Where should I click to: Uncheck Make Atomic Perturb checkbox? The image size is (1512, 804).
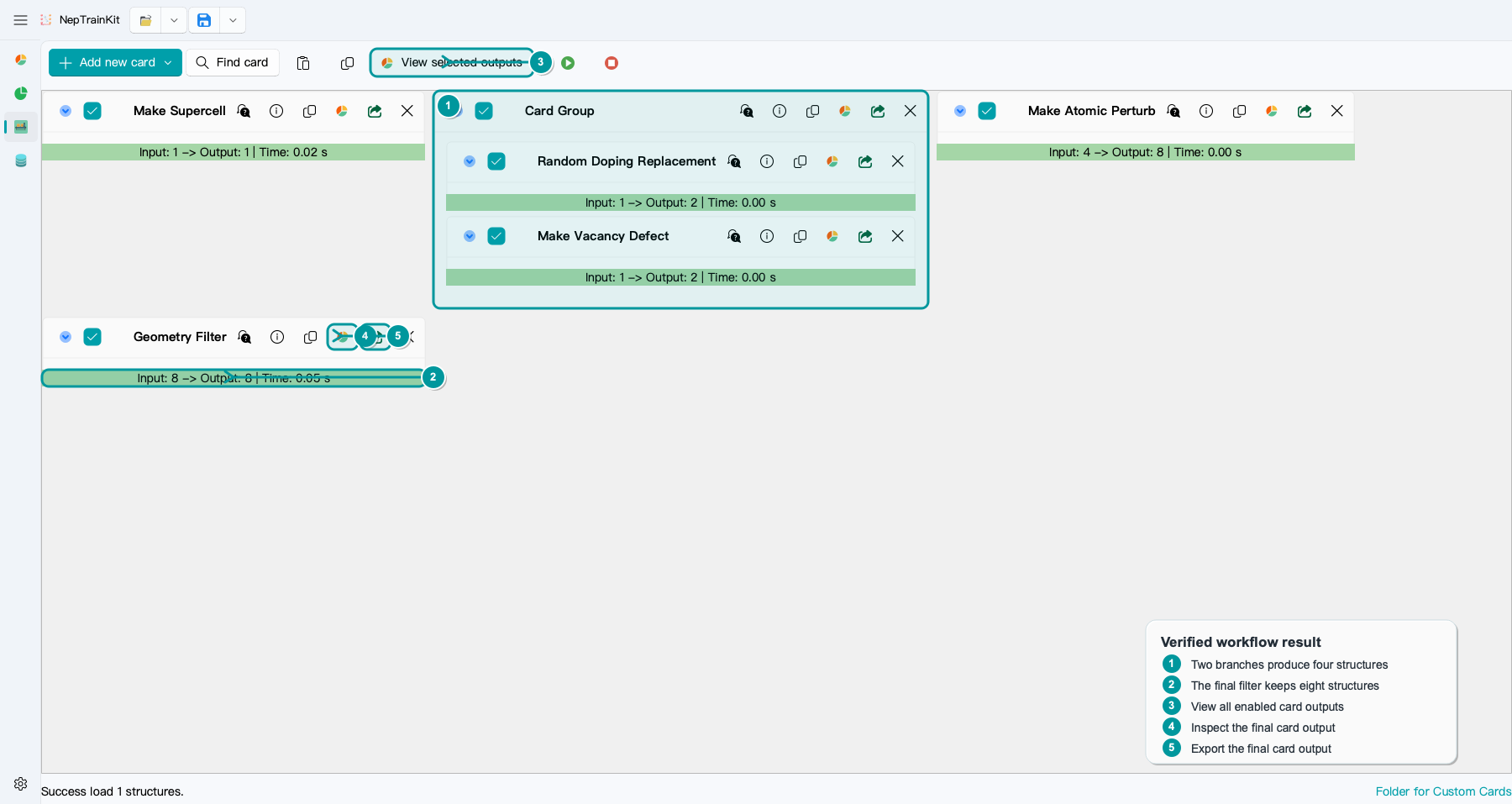point(987,111)
